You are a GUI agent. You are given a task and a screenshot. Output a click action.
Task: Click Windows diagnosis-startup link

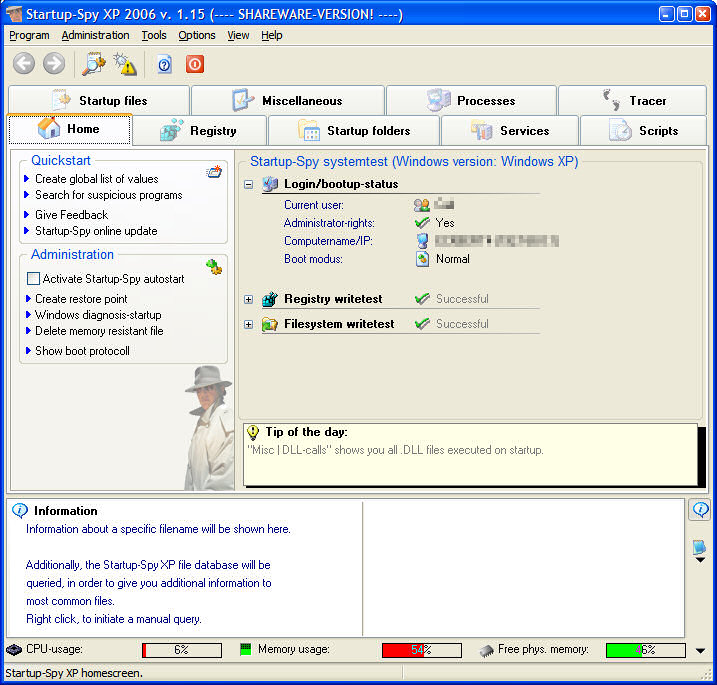98,315
